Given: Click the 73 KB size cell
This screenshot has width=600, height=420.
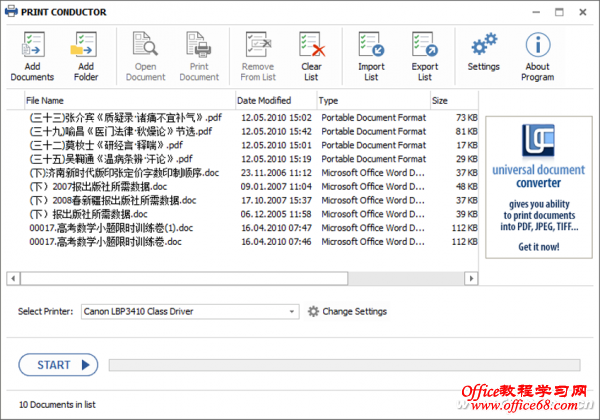Looking at the screenshot, I should (466, 117).
